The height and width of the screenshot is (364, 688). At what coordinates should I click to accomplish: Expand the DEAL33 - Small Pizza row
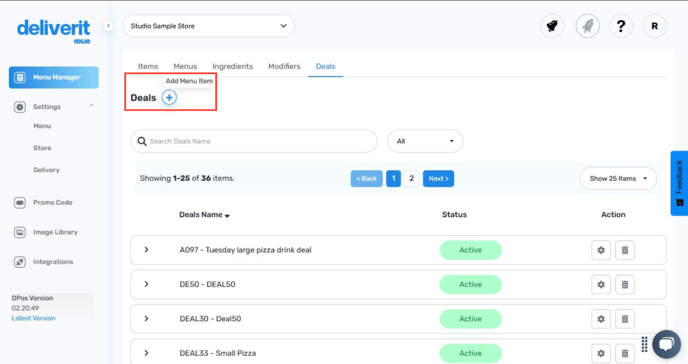click(147, 353)
